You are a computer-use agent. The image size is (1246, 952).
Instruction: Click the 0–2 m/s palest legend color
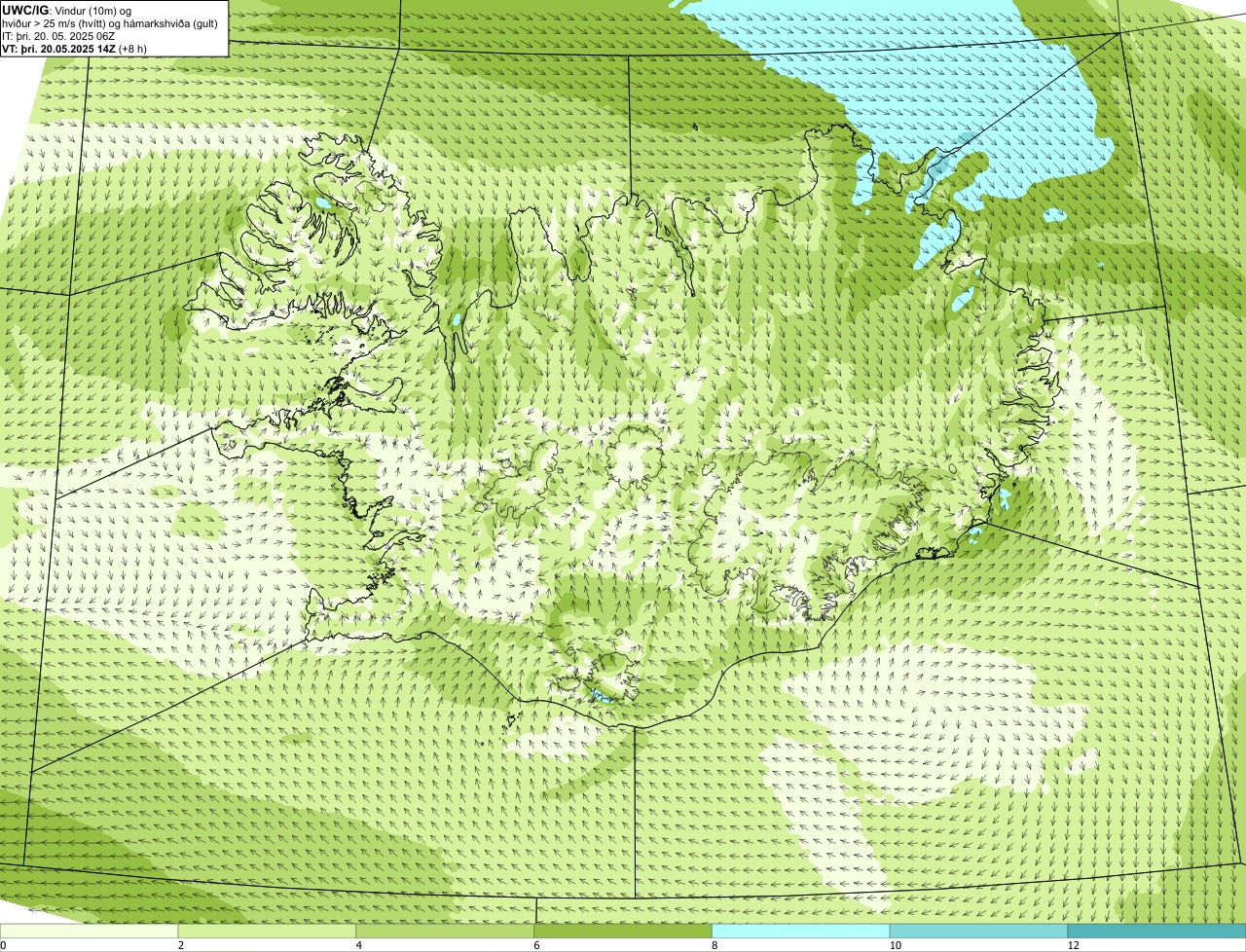[89, 931]
